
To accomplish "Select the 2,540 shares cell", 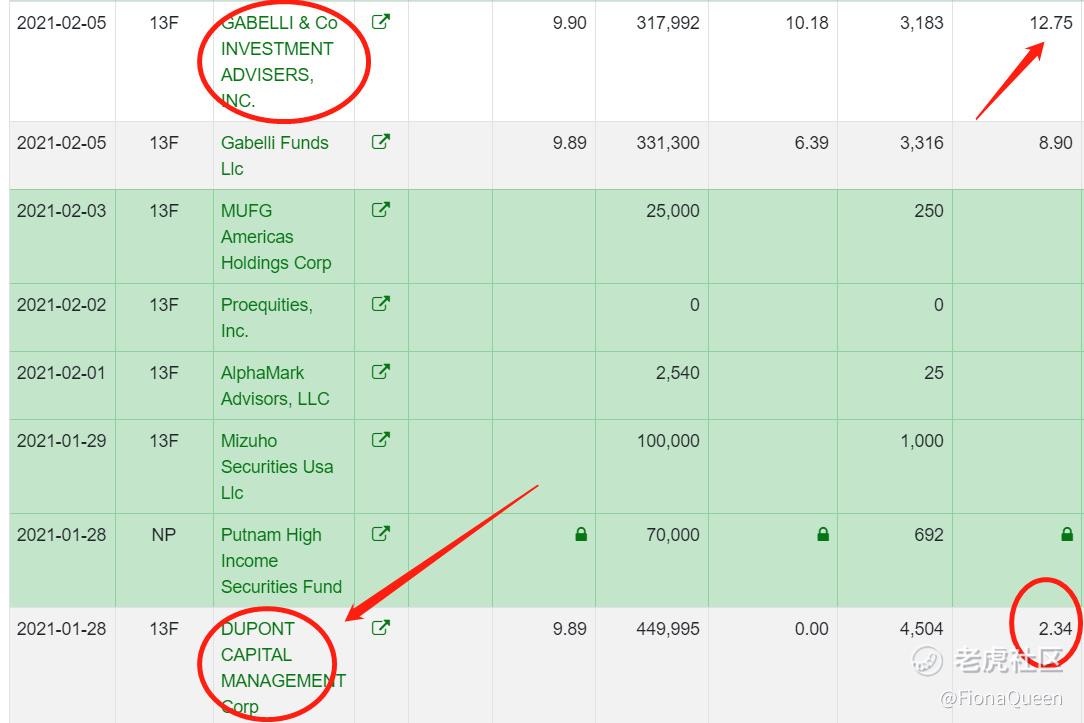I will 678,373.
